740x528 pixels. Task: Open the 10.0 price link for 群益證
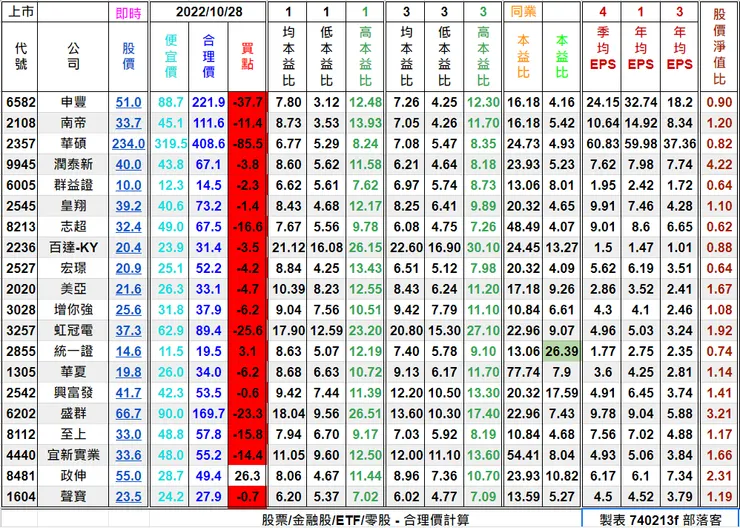click(x=128, y=185)
